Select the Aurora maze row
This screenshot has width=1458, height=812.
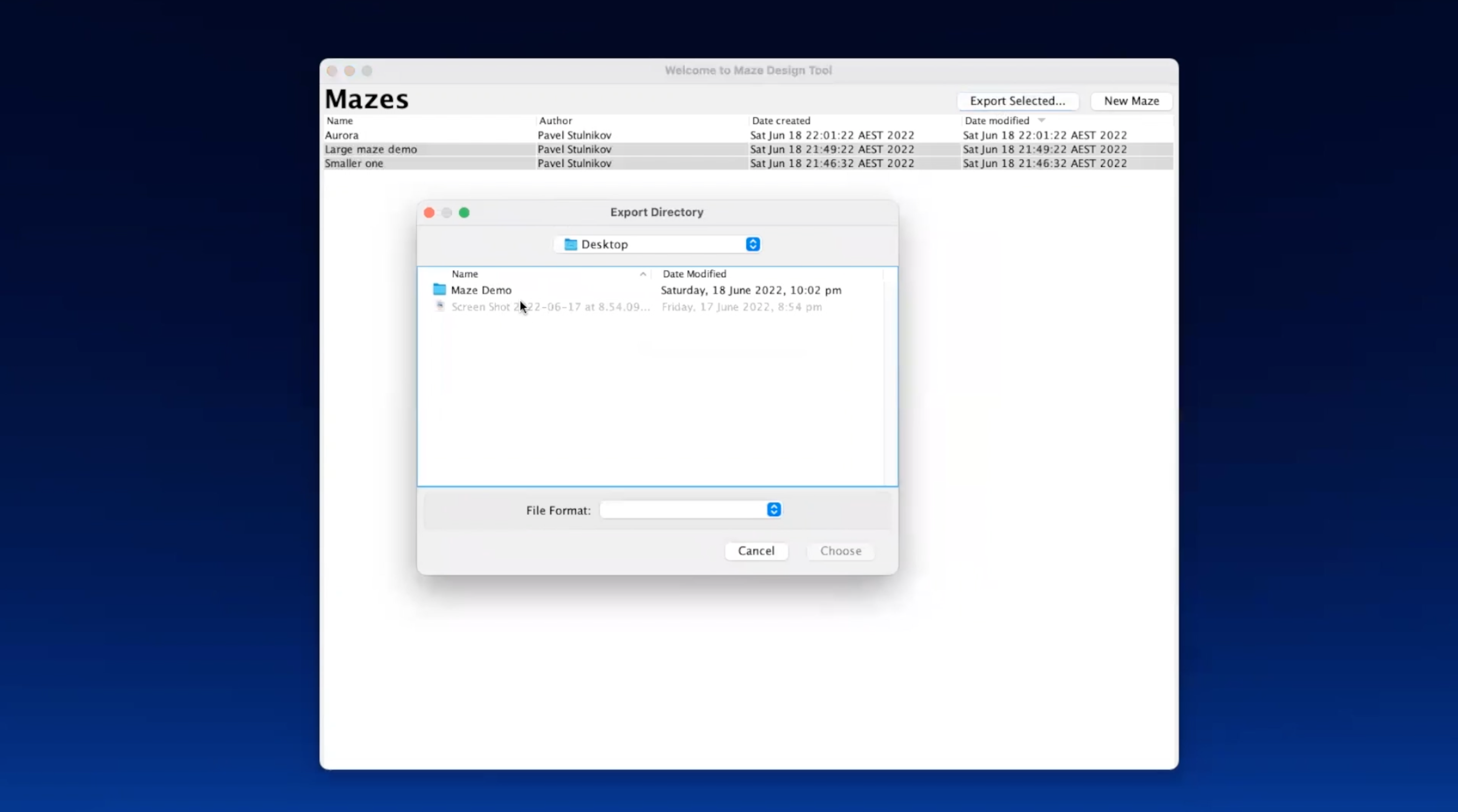tap(342, 135)
